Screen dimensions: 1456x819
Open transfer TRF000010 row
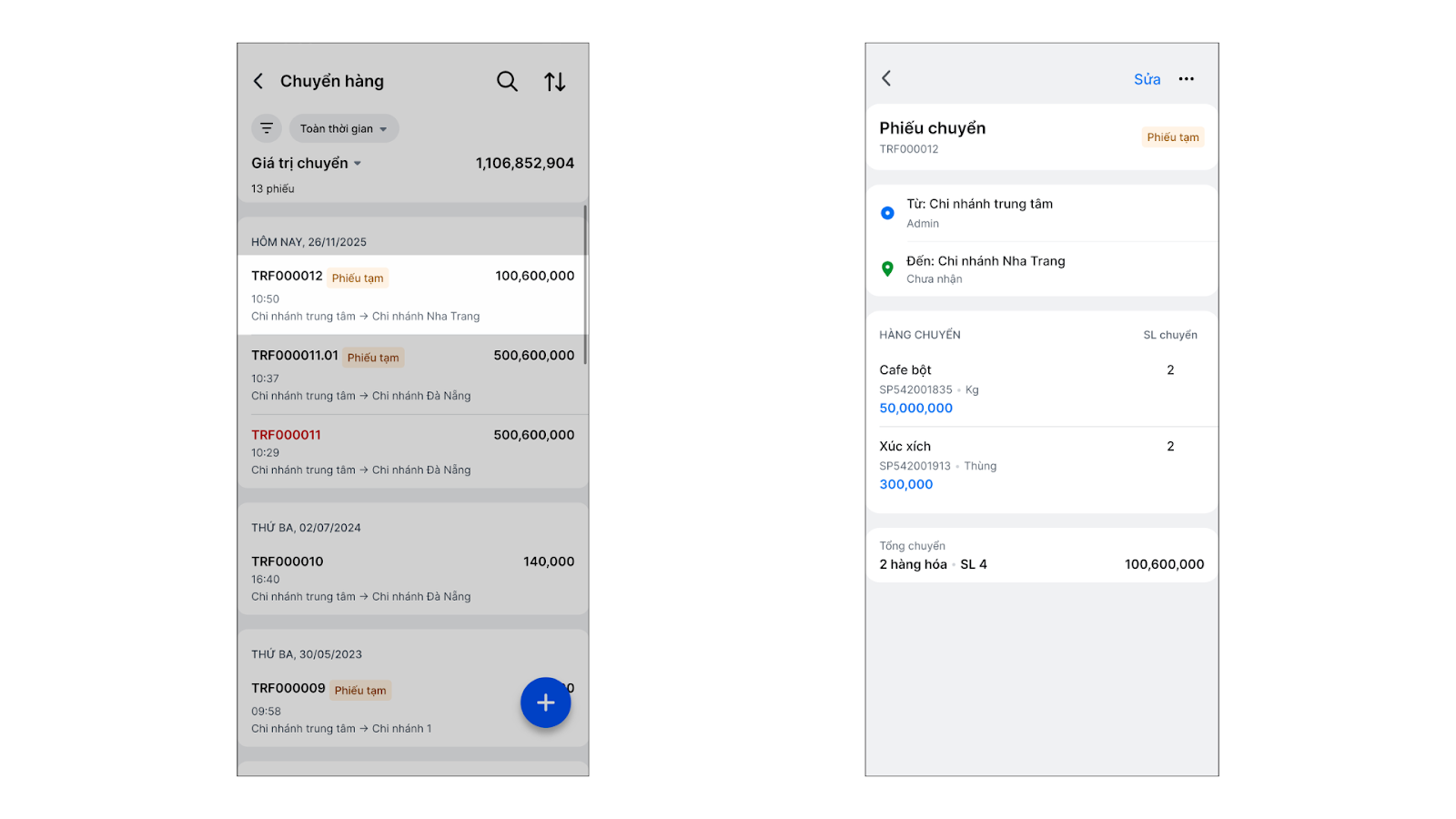412,578
